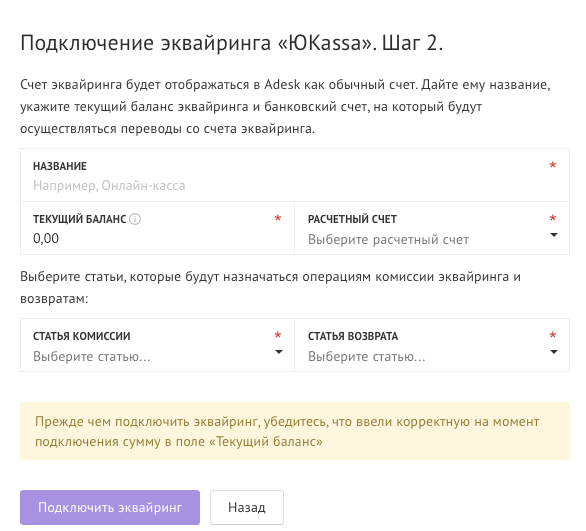Click the paragraph starting 'Счет эквайринга будет отображаться'

285,106
